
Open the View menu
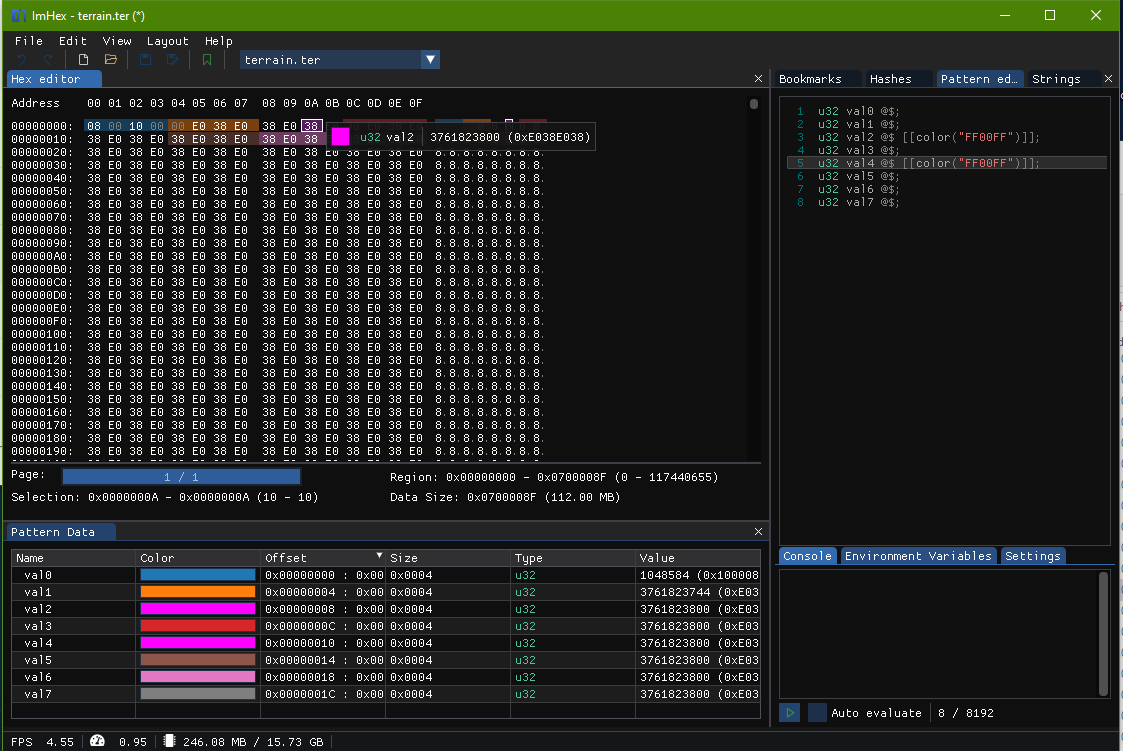click(x=117, y=41)
